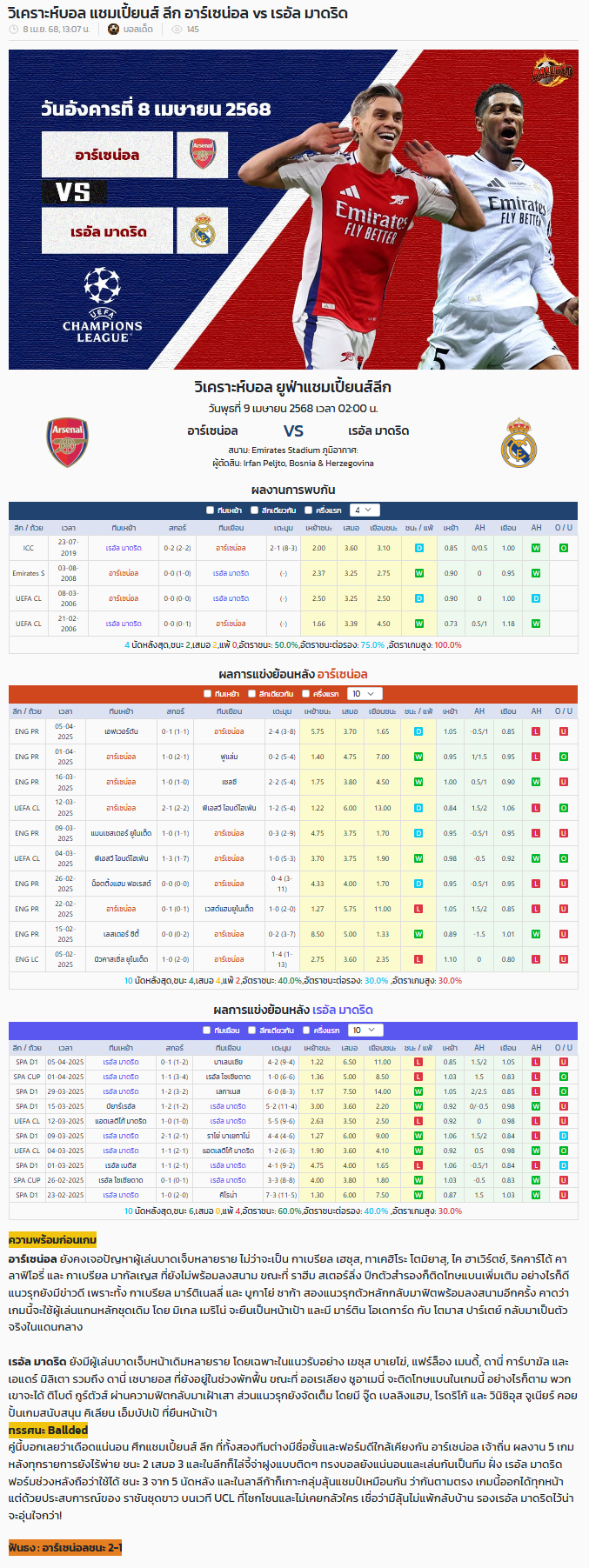Image resolution: width=589 pixels, height=1568 pixels.
Task: Click the D result badge in ICC row
Action: [418, 548]
